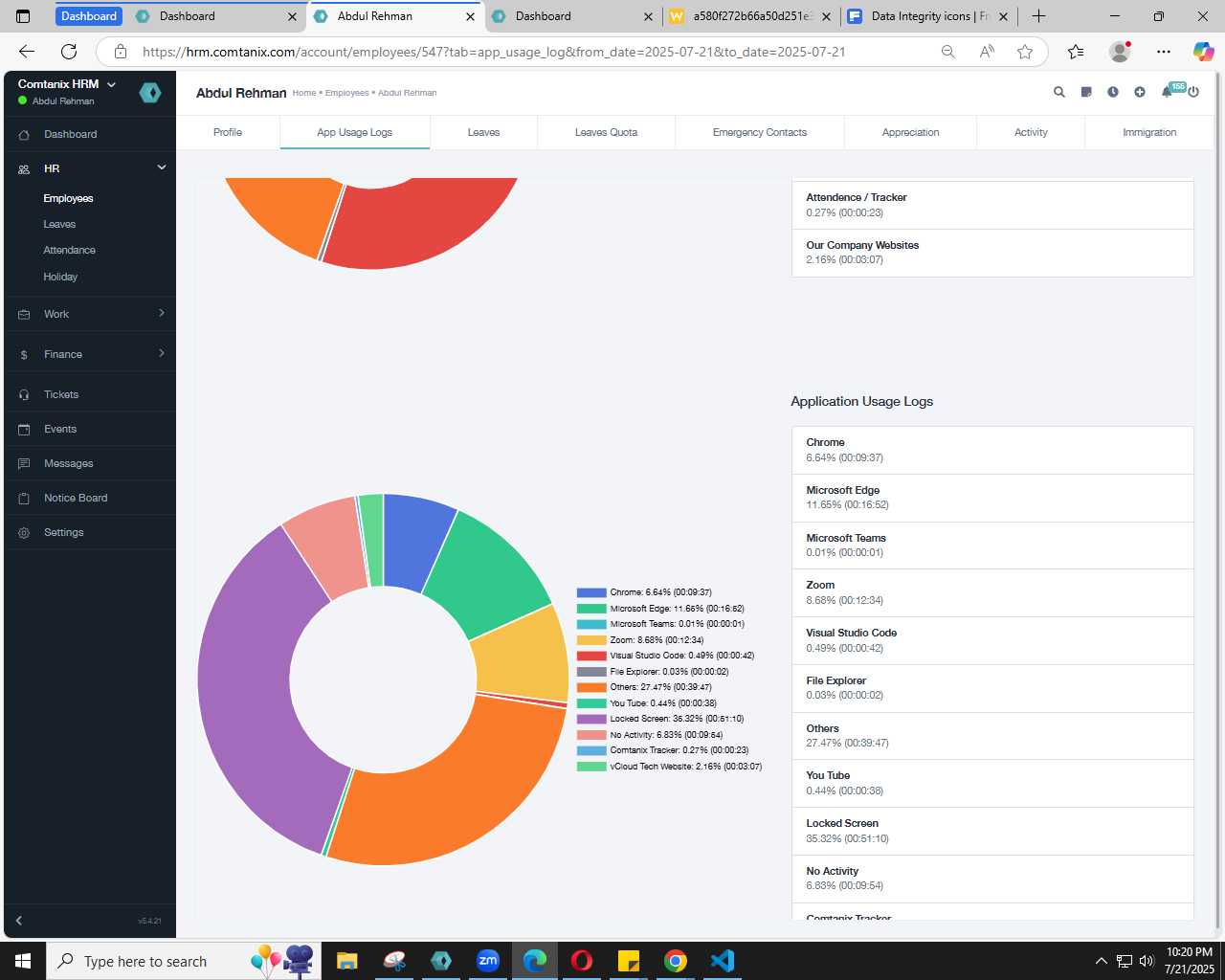The height and width of the screenshot is (980, 1225).
Task: Go back in the browser
Action: (27, 52)
